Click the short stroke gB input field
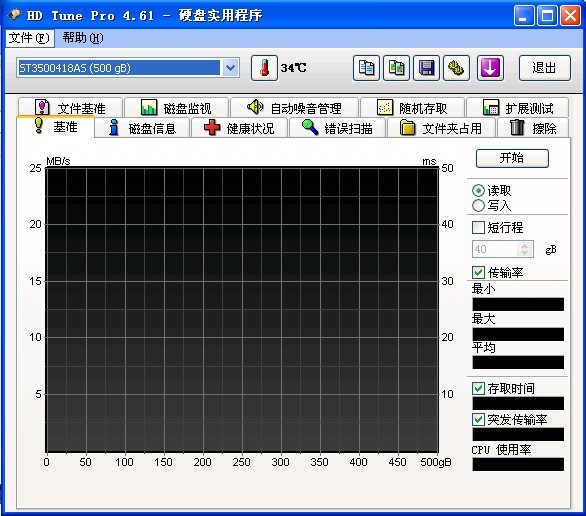 tap(495, 249)
